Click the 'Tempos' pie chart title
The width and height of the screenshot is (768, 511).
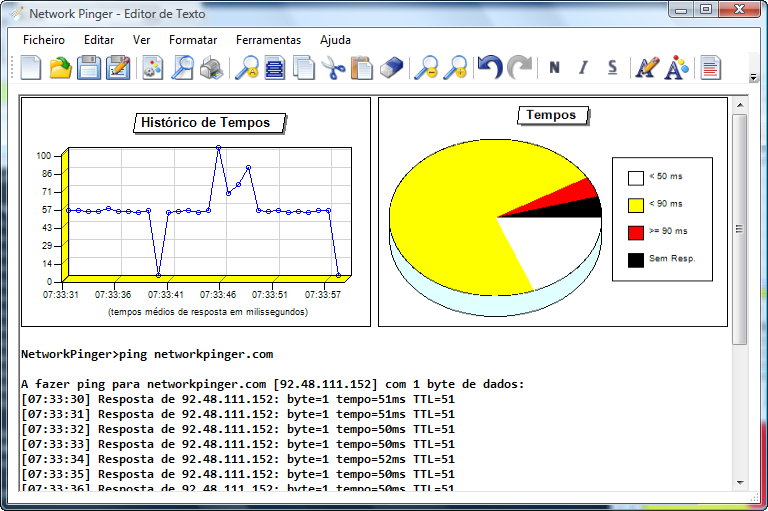[x=553, y=116]
